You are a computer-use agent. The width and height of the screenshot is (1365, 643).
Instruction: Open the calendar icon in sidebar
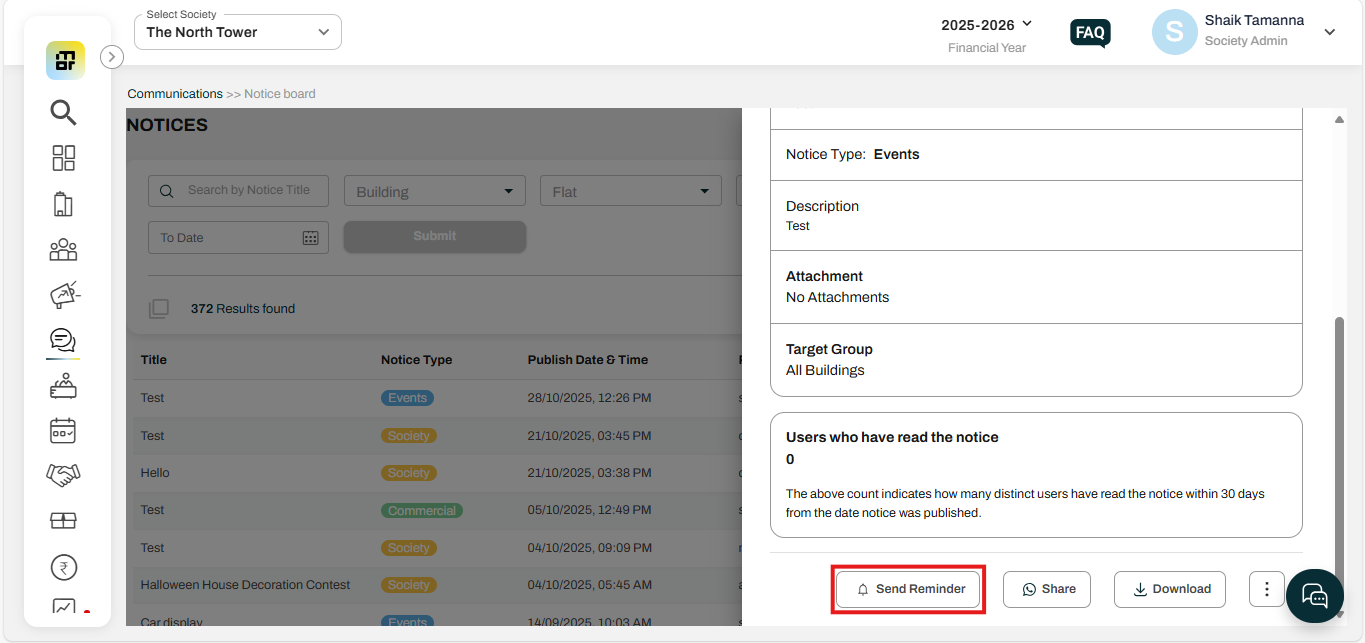[63, 431]
